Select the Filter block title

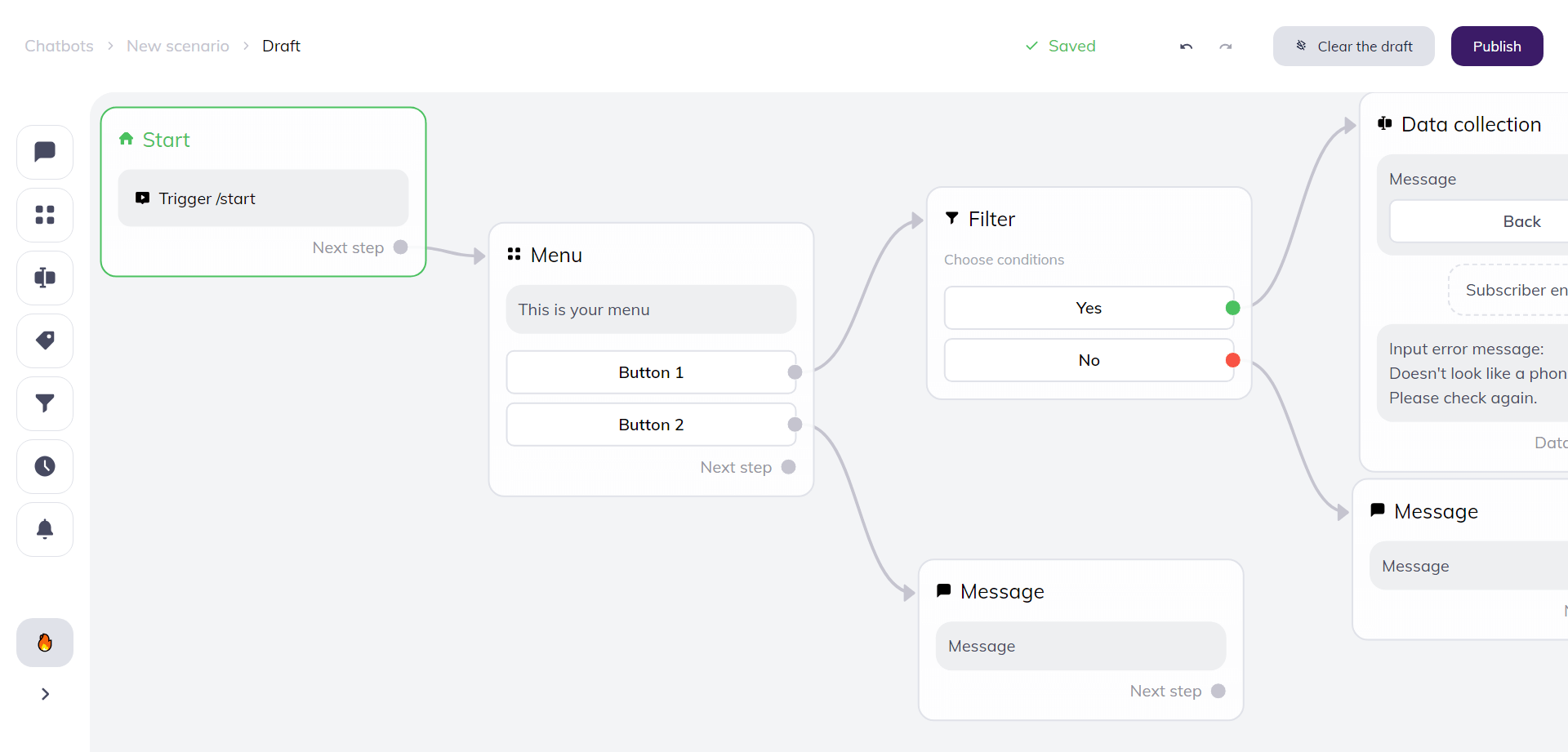991,220
